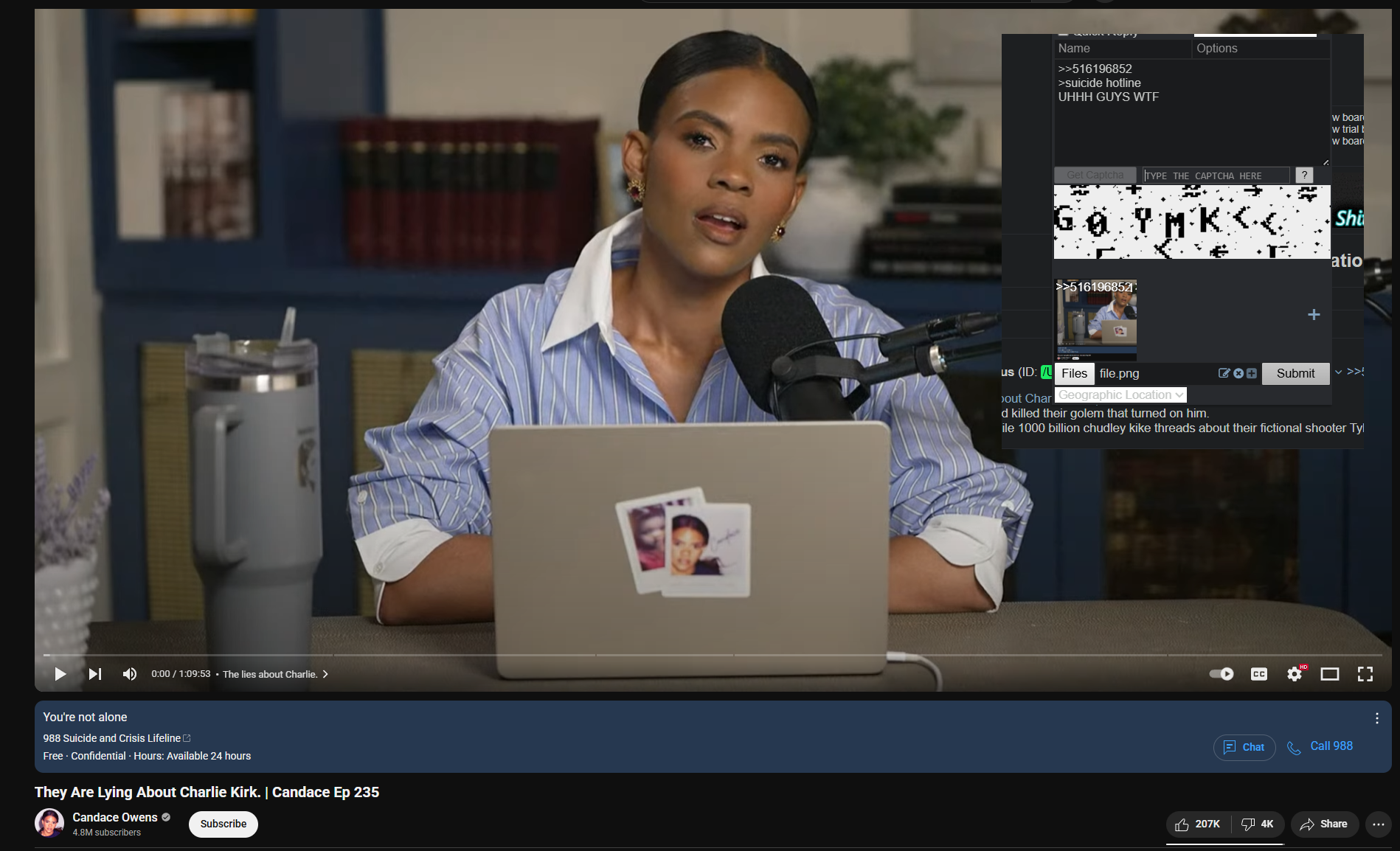This screenshot has height=851, width=1400.
Task: Edit the file.png filename icon
Action: point(1224,373)
